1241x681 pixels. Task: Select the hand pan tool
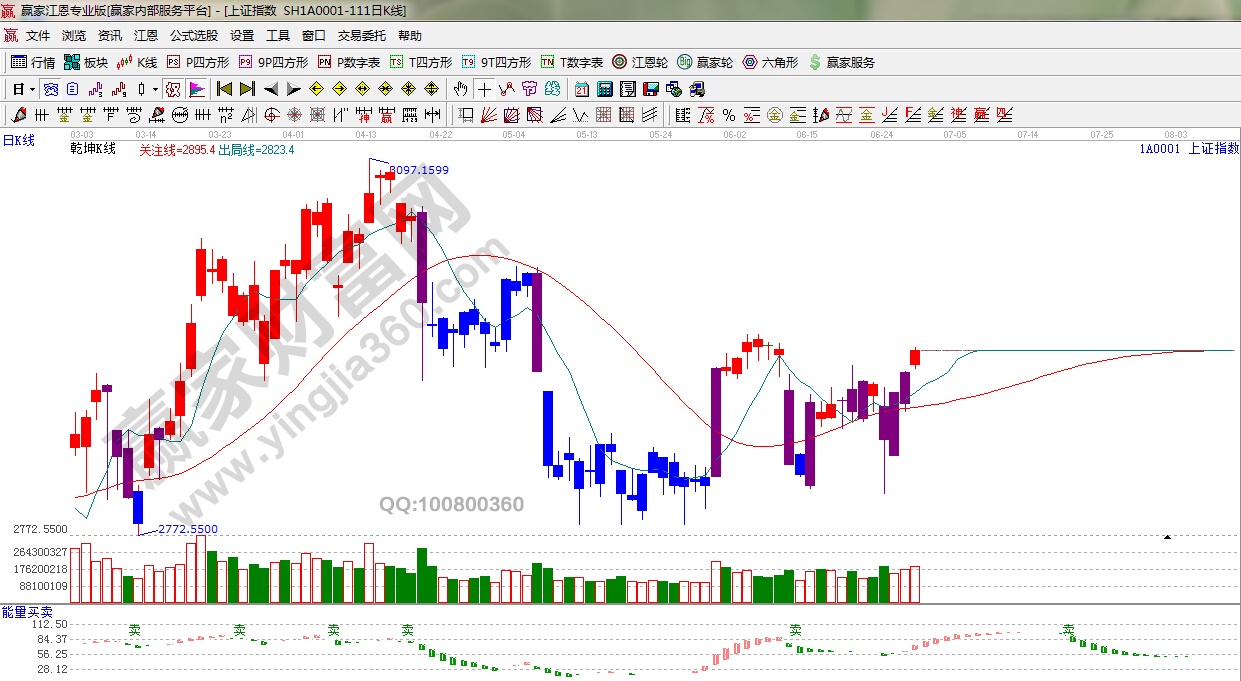(x=461, y=89)
